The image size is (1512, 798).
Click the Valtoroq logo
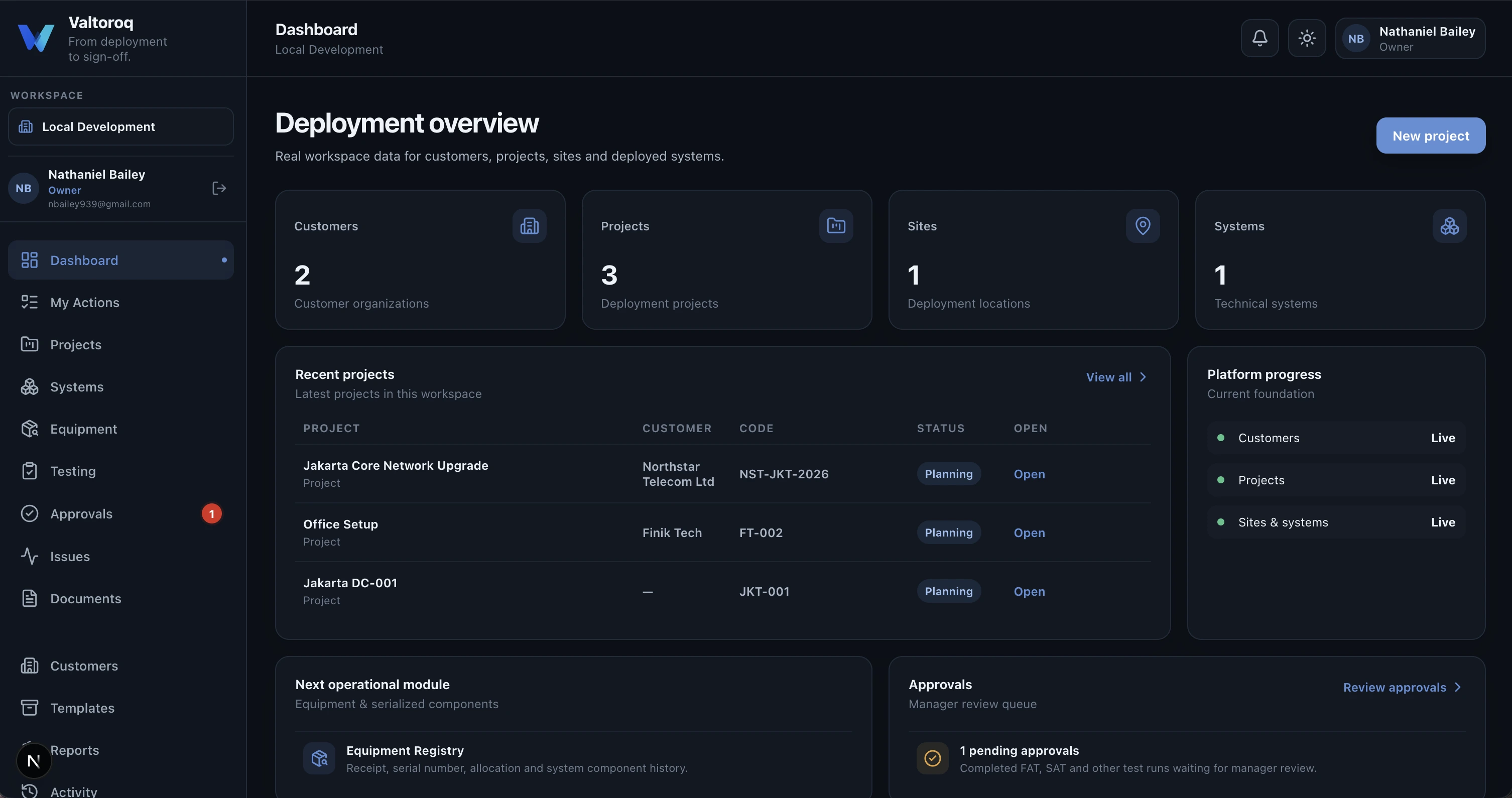pyautogui.click(x=36, y=38)
